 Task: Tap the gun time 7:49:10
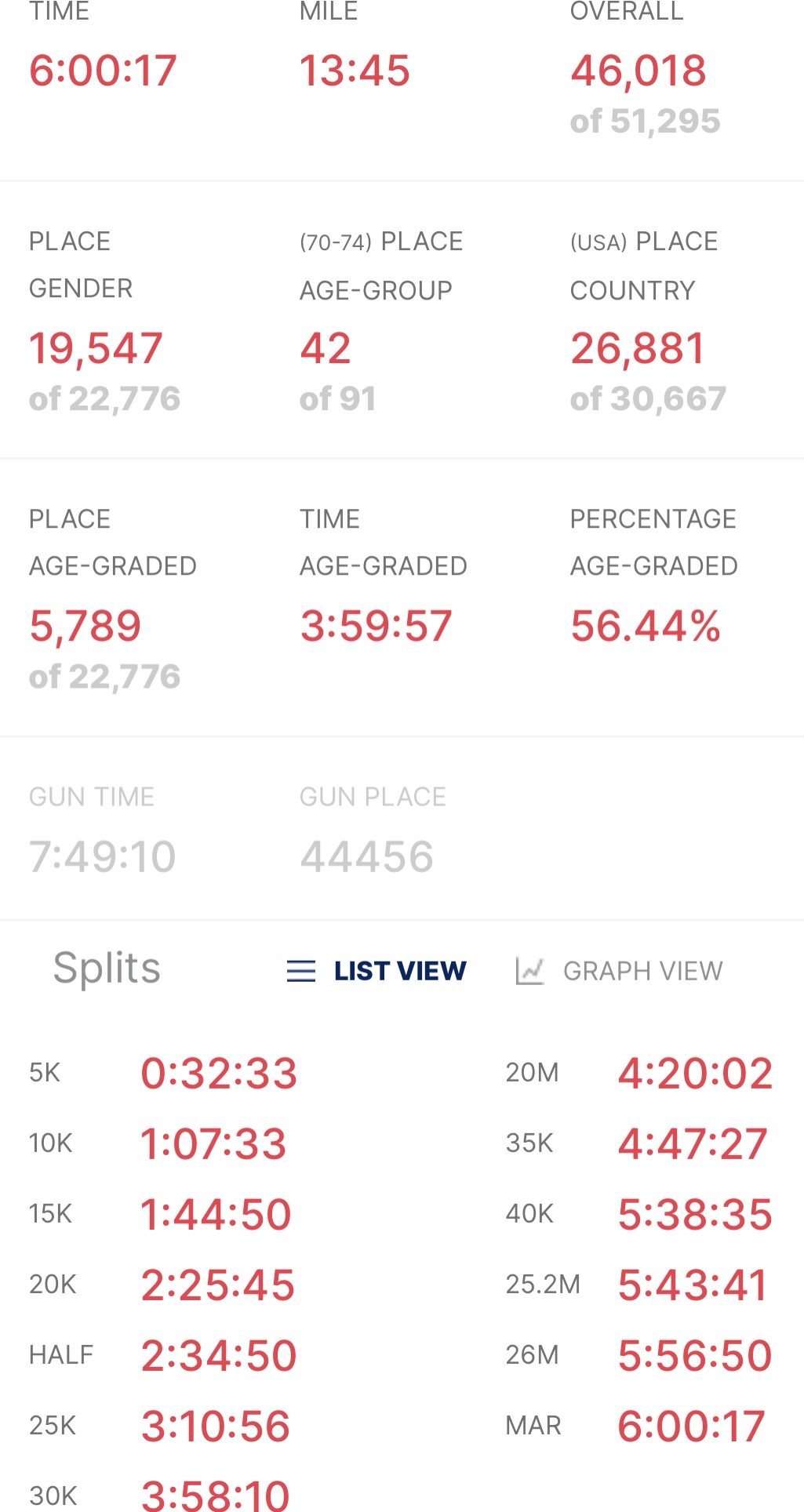pyautogui.click(x=103, y=856)
